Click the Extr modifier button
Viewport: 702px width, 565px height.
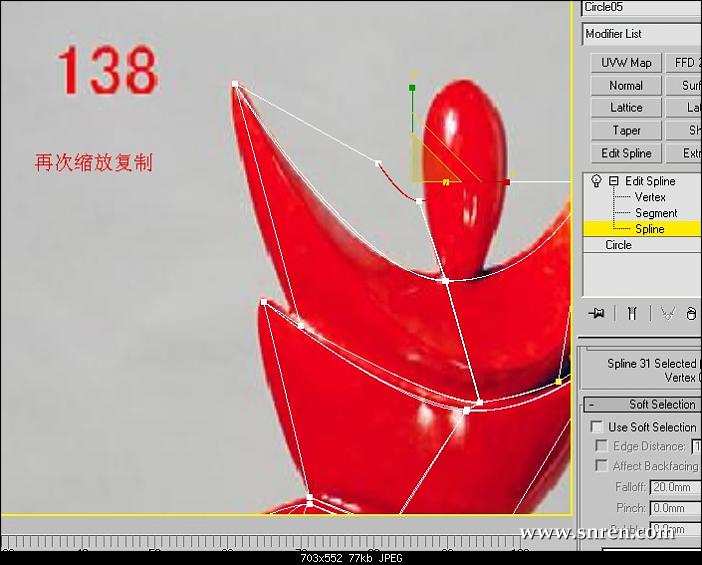684,153
